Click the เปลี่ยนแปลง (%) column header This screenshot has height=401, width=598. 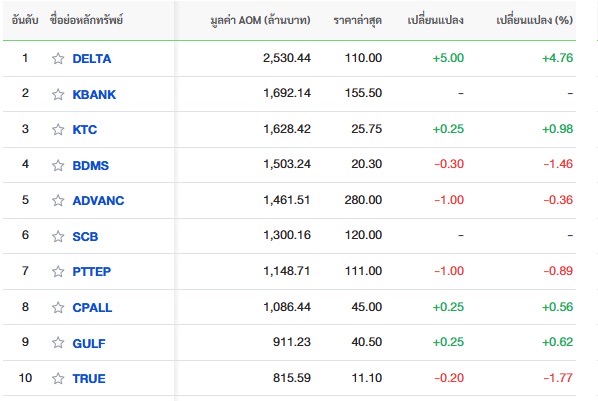coord(534,20)
